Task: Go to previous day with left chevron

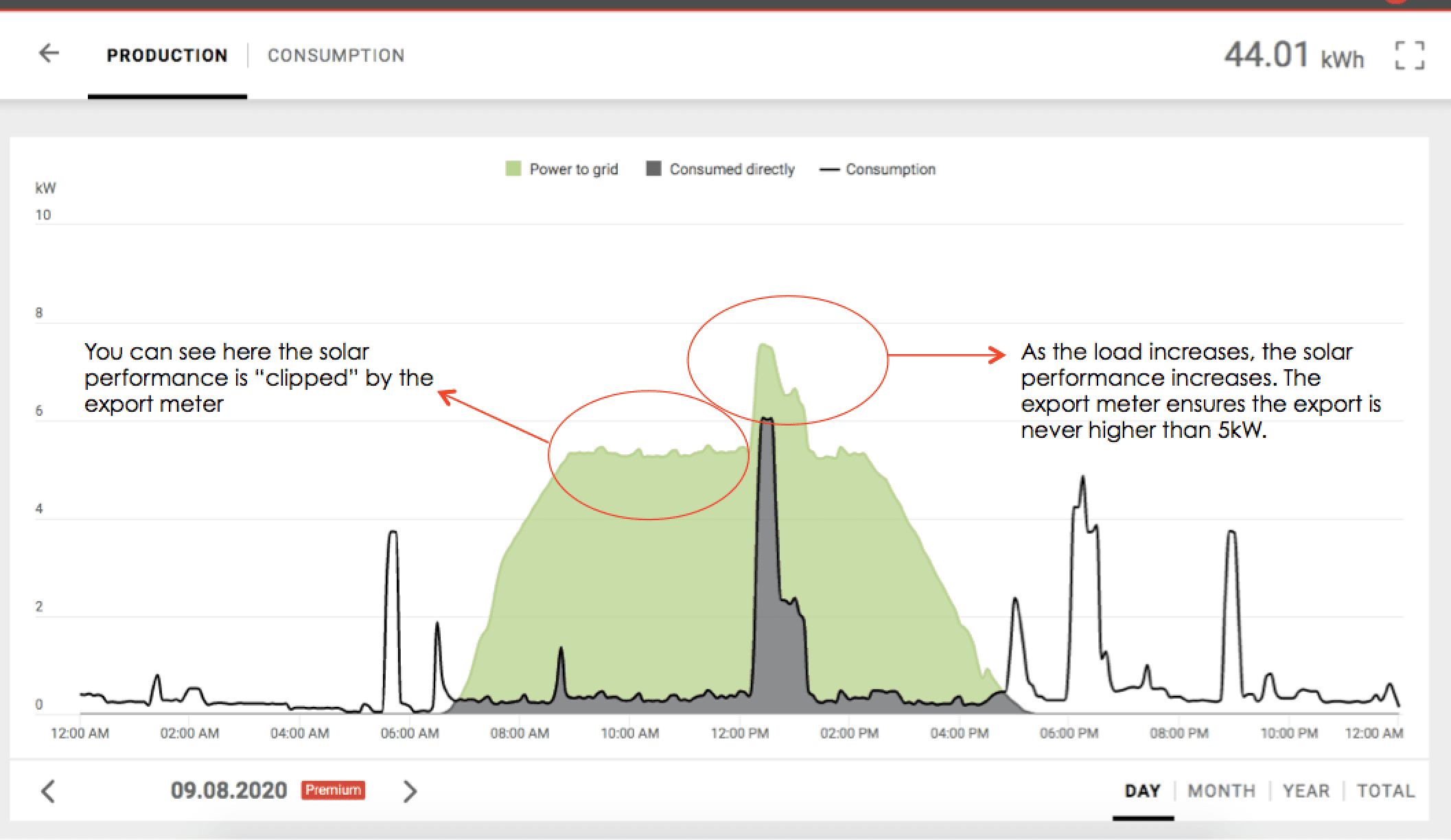Action: click(x=48, y=791)
